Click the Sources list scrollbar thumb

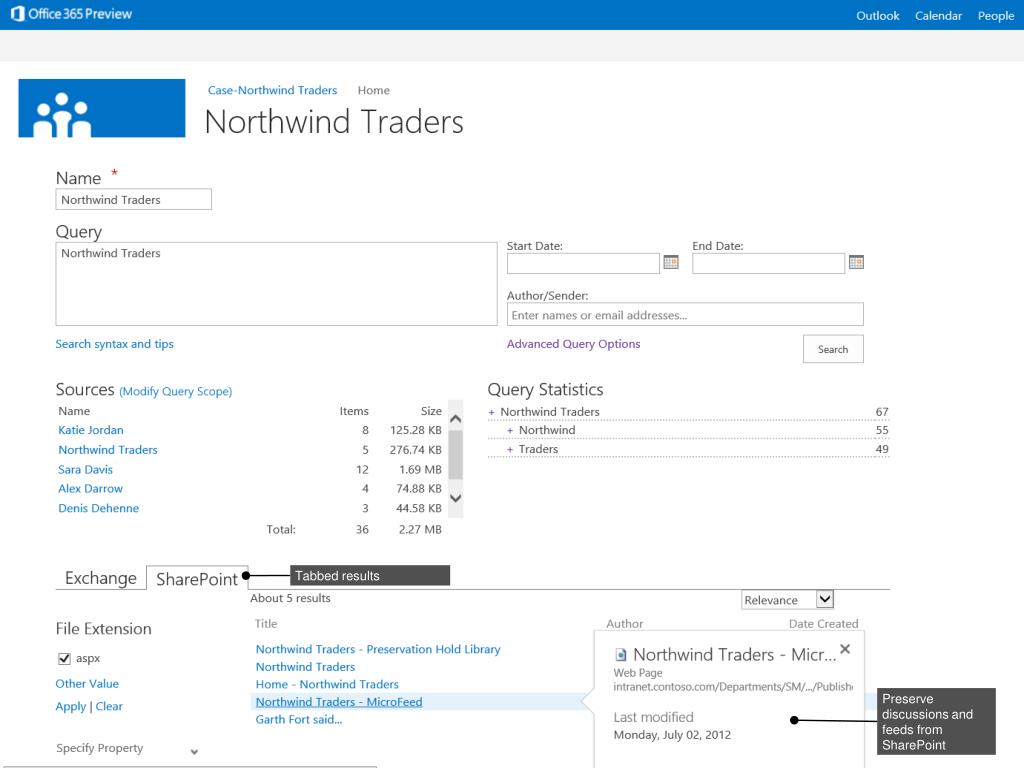pos(456,455)
